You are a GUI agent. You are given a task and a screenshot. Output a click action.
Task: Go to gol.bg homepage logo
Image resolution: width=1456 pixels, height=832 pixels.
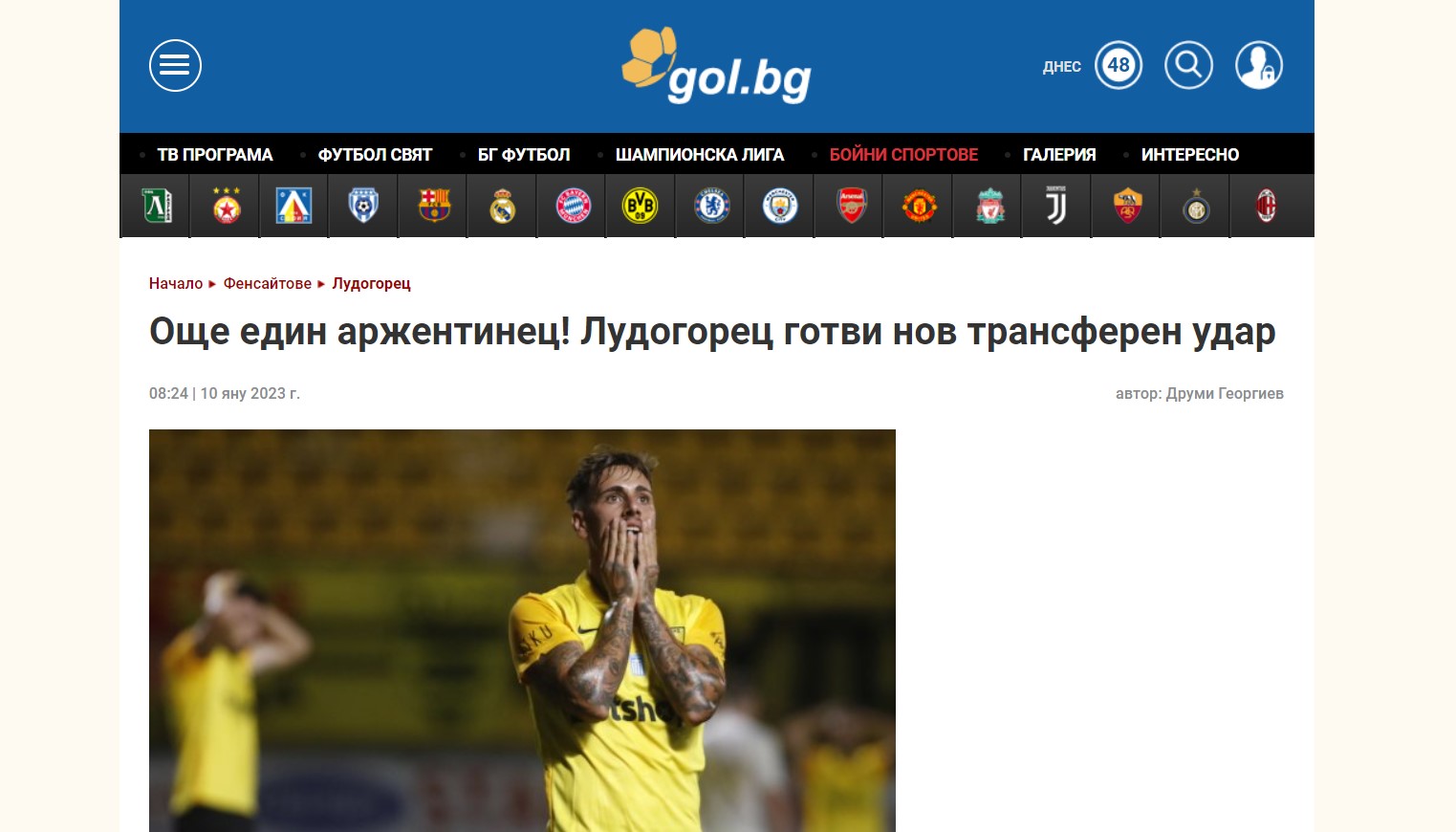point(716,65)
